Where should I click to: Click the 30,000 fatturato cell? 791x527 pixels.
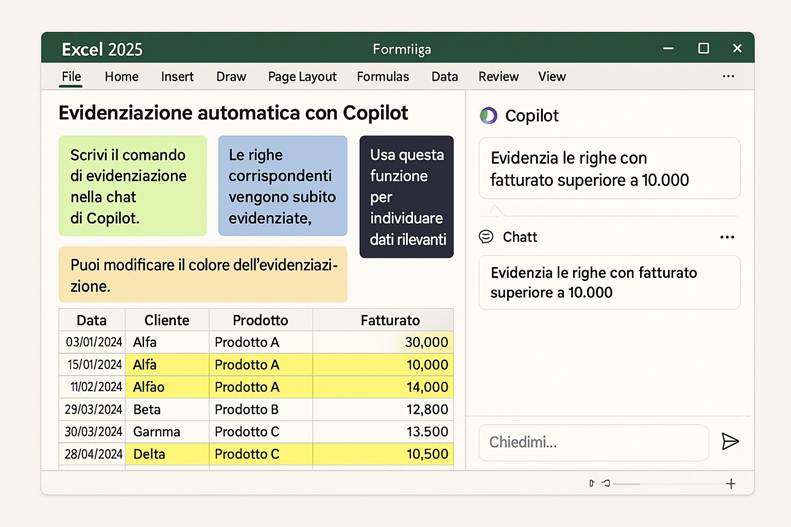click(383, 342)
